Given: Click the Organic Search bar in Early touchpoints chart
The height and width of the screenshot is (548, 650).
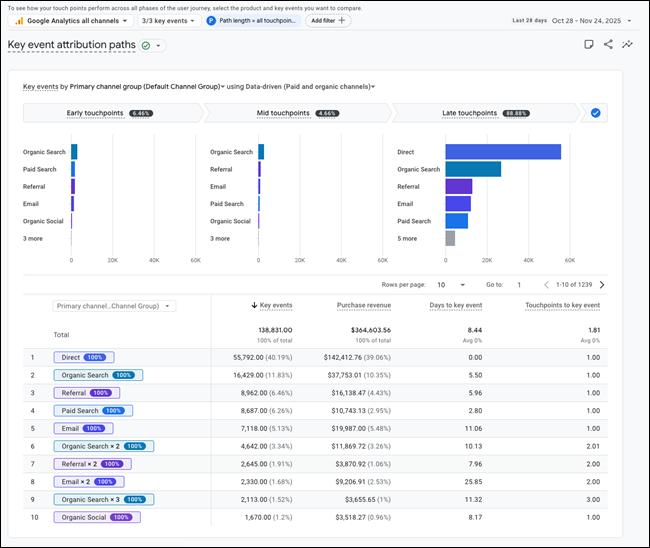Looking at the screenshot, I should (x=74, y=152).
